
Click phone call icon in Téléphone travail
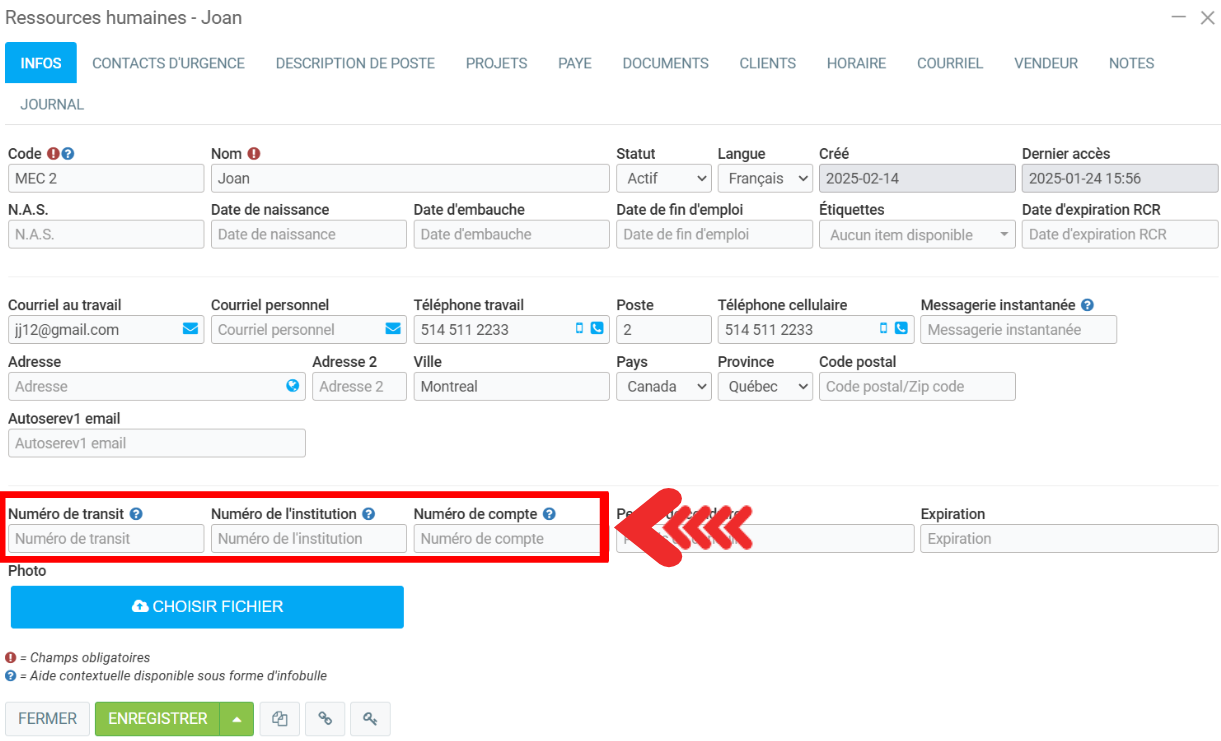[x=597, y=329]
